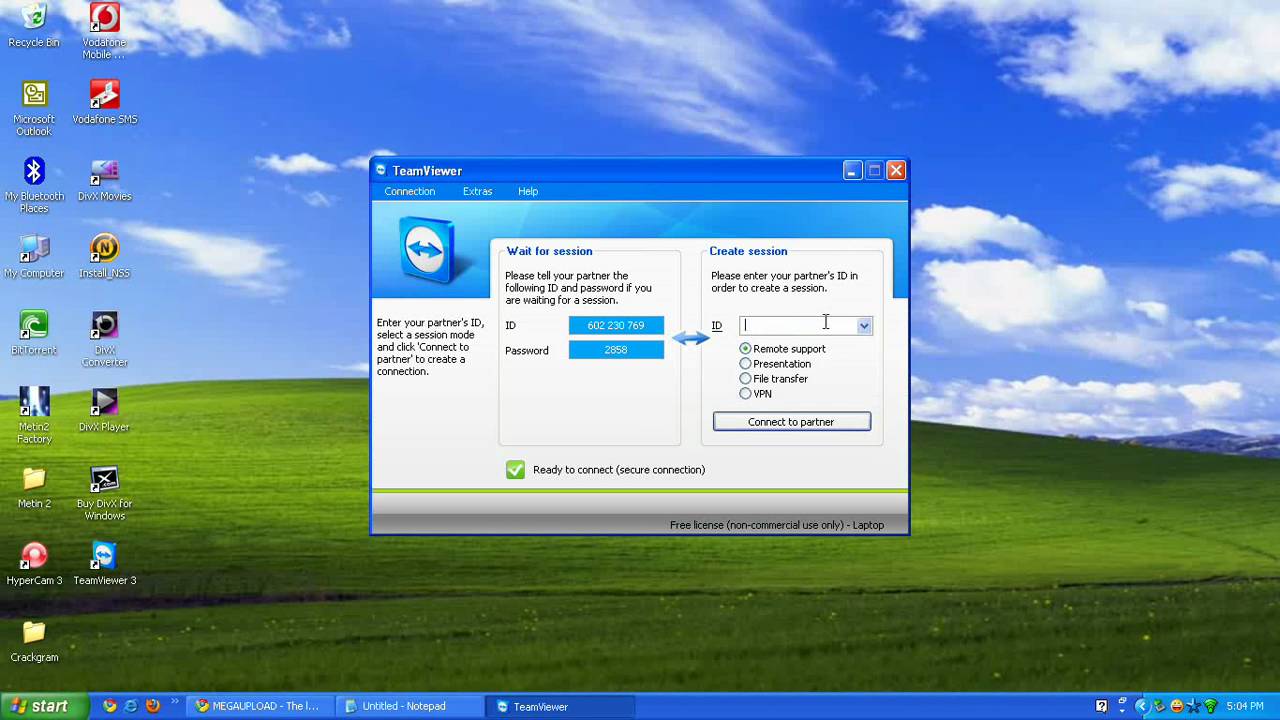Select the DivX Converter desktop icon
The image size is (1280, 720).
click(104, 340)
